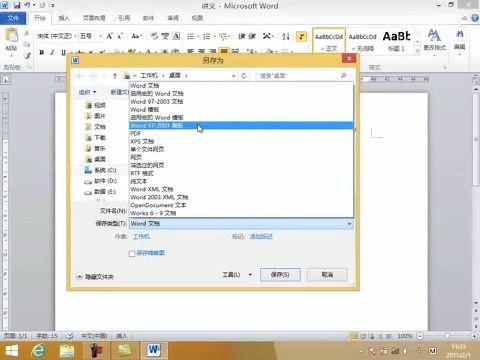
Task: Toggle Italic formatting
Action: click(52, 52)
